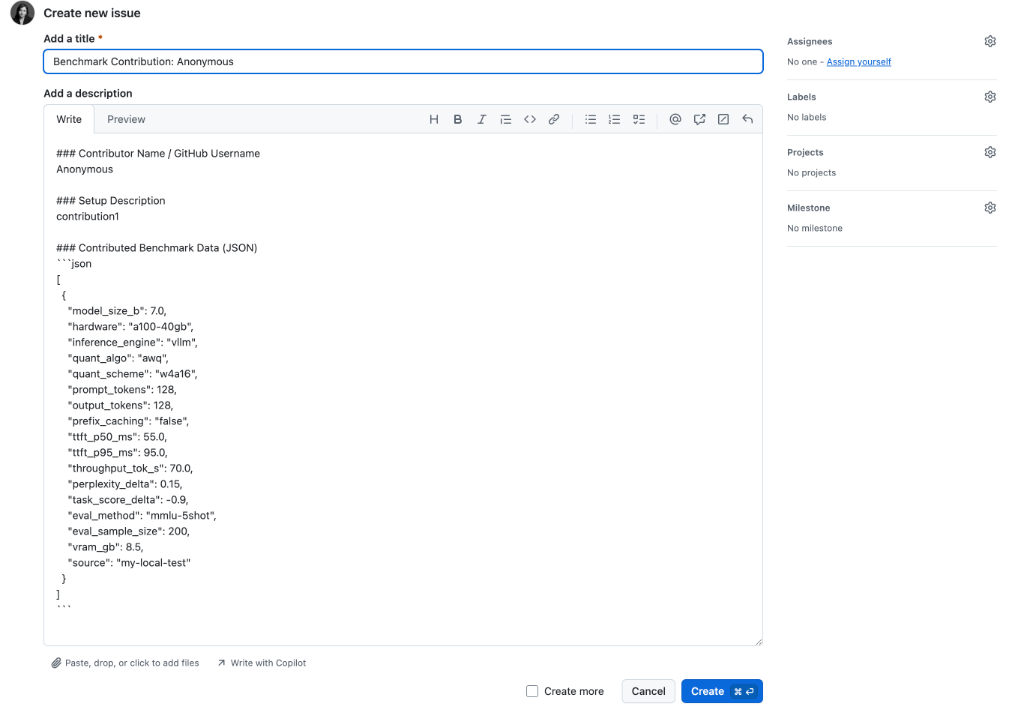Click the "No labels" text
This screenshot has height=713, width=1024.
[807, 118]
